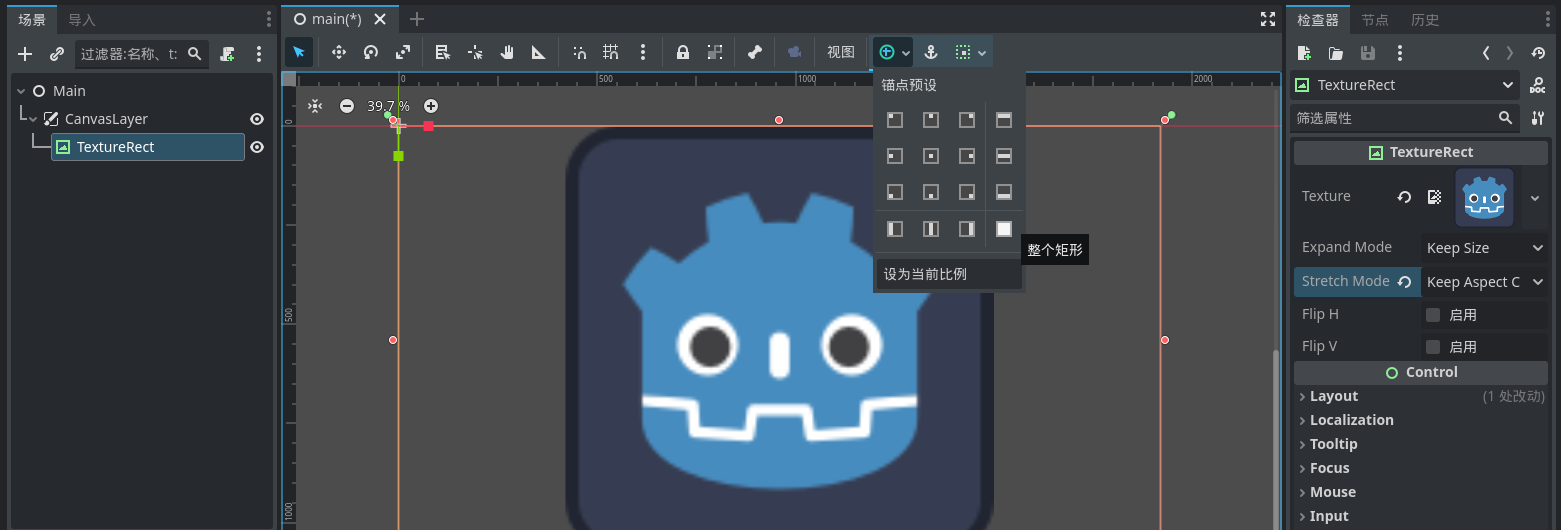
Task: Apply the top-wide anchor preset
Action: (1004, 120)
